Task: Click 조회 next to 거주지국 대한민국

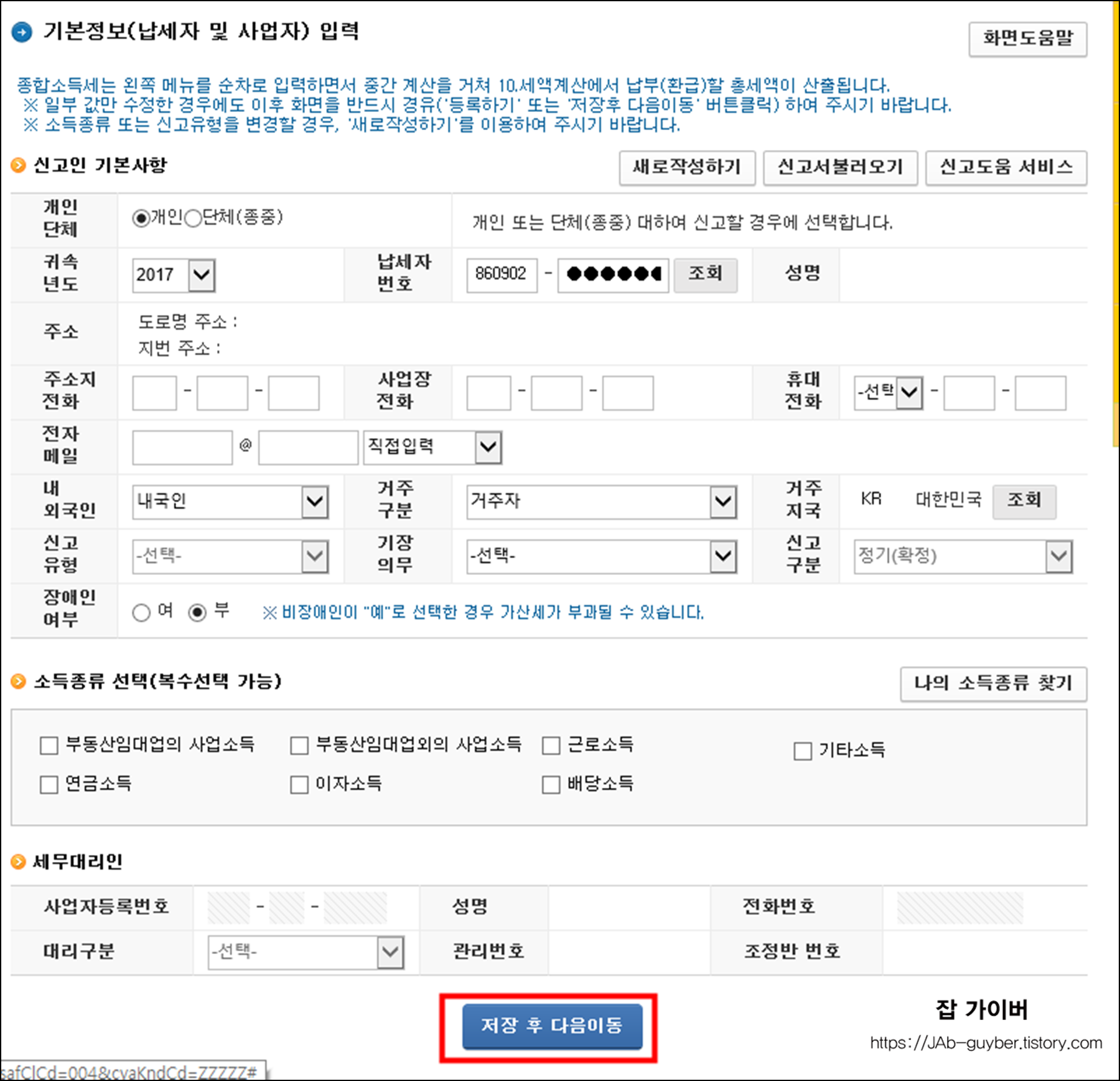Action: 1024,502
